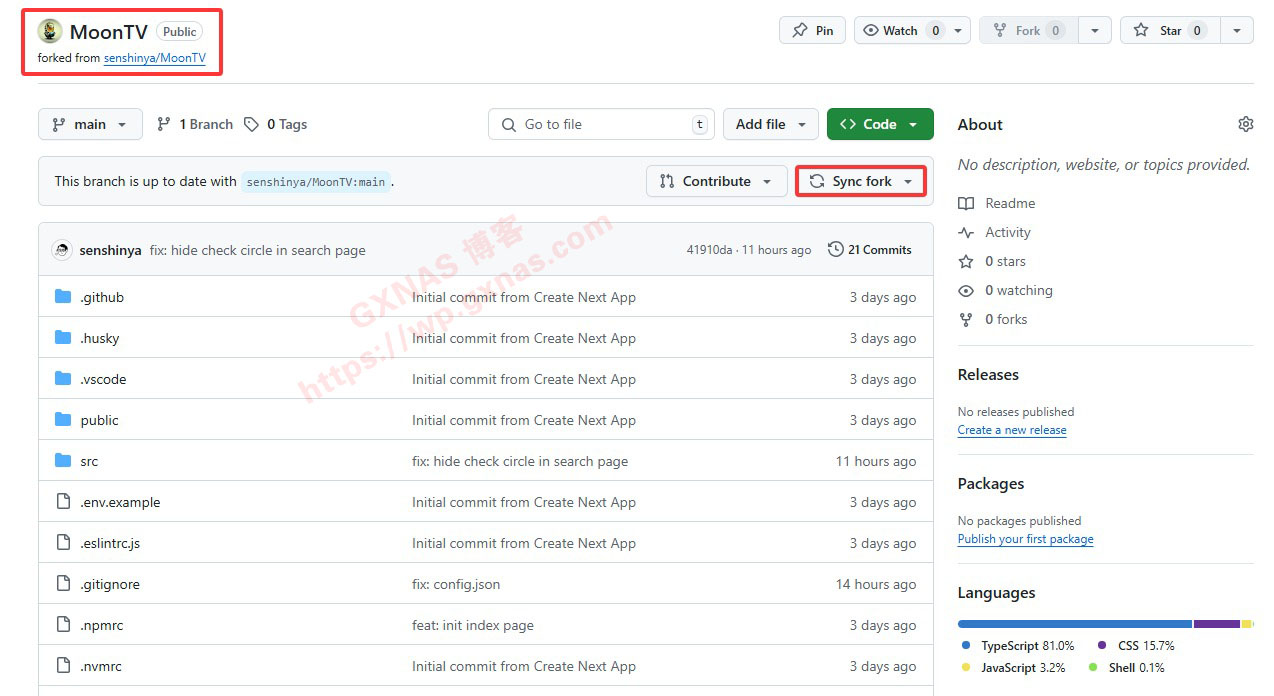Click the watching eye icon in About
1274x696 pixels.
966,290
